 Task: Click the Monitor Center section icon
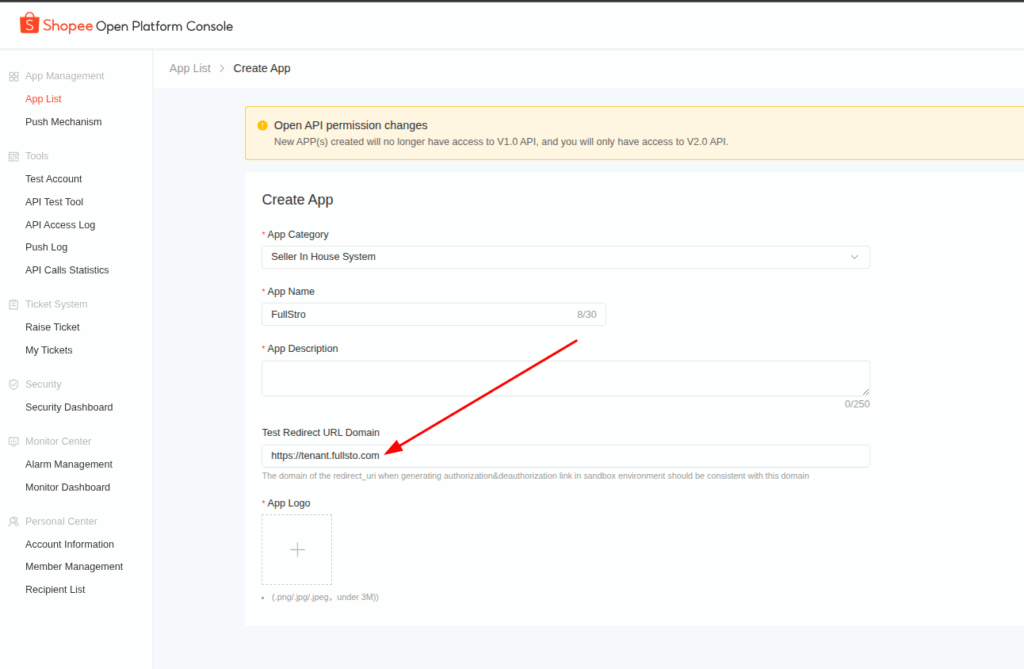click(14, 442)
